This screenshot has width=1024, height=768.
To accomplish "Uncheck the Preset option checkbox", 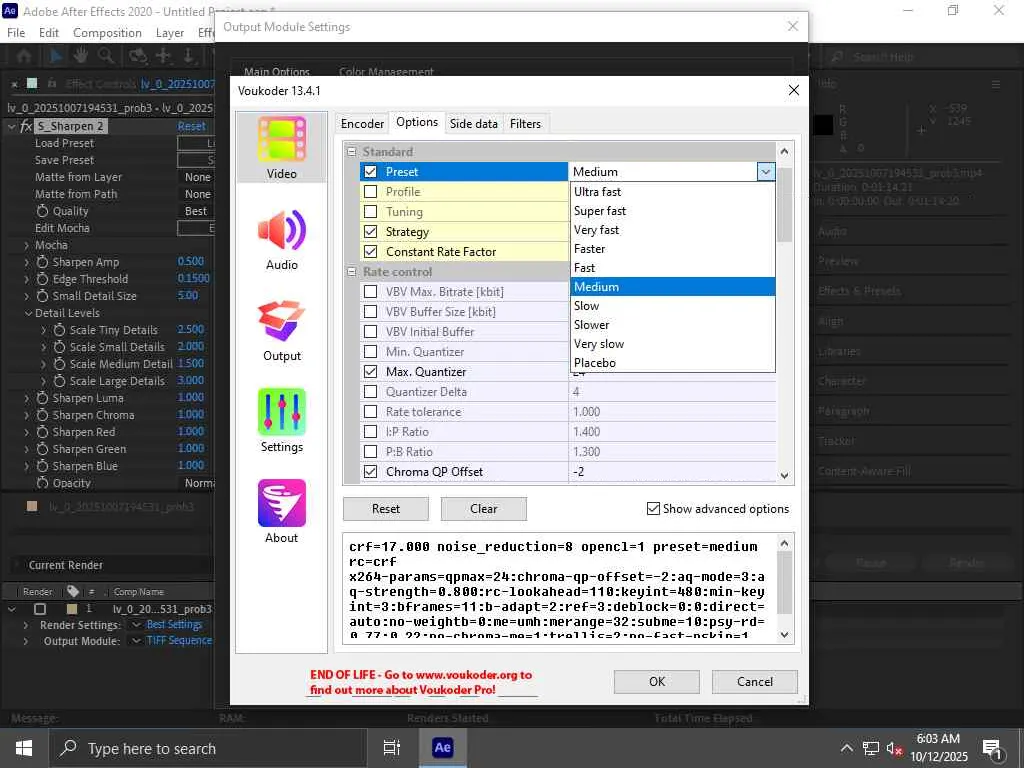I will [x=370, y=172].
